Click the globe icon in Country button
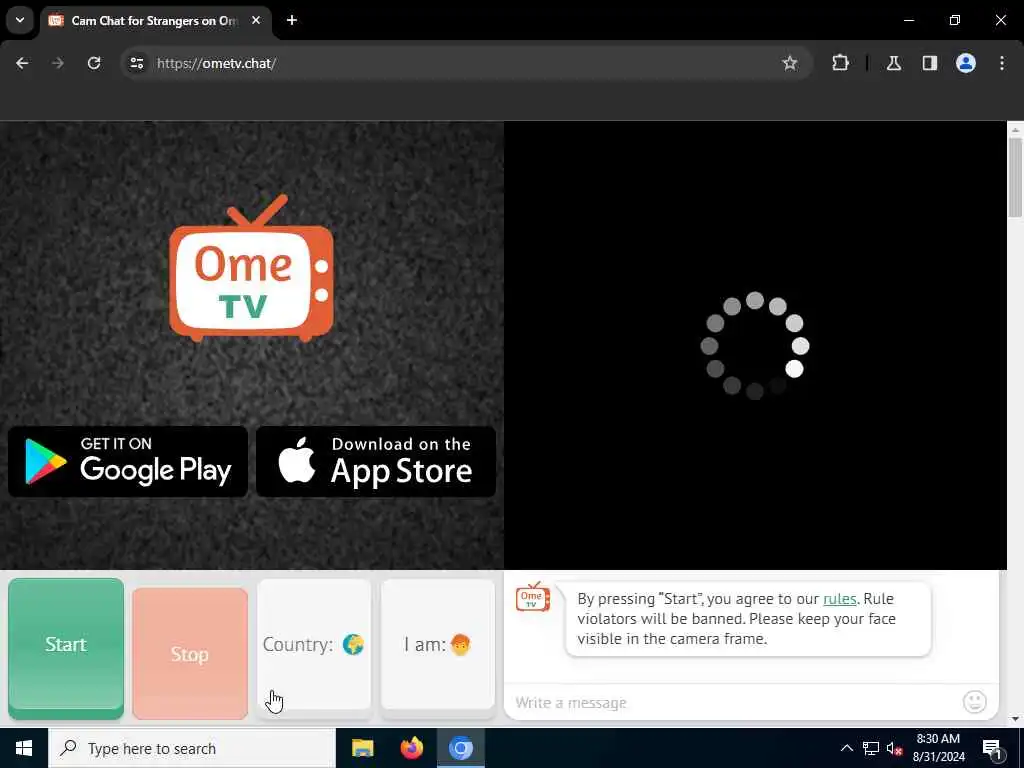Viewport: 1024px width, 768px height. pos(353,645)
